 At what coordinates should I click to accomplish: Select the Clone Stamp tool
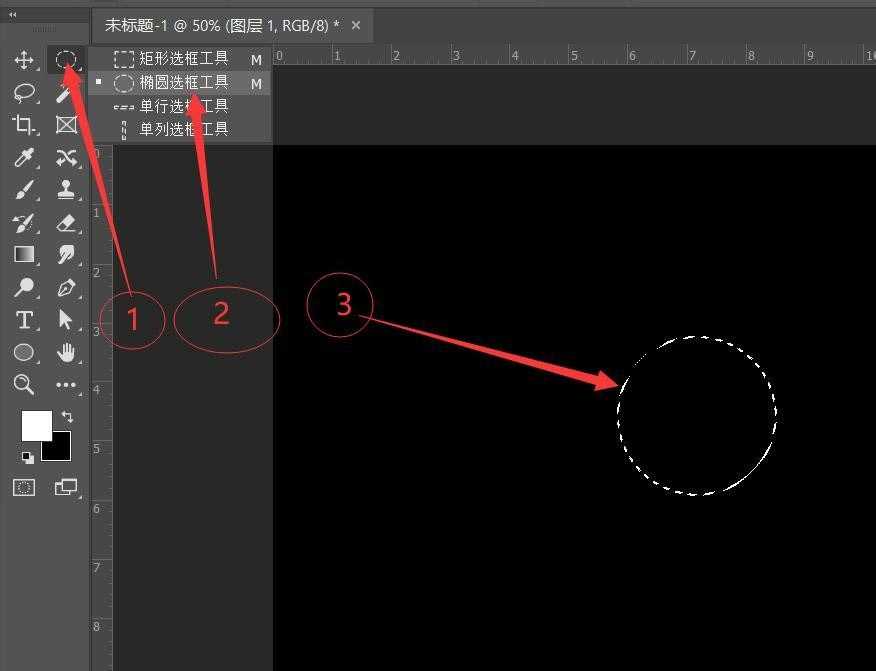pyautogui.click(x=67, y=189)
